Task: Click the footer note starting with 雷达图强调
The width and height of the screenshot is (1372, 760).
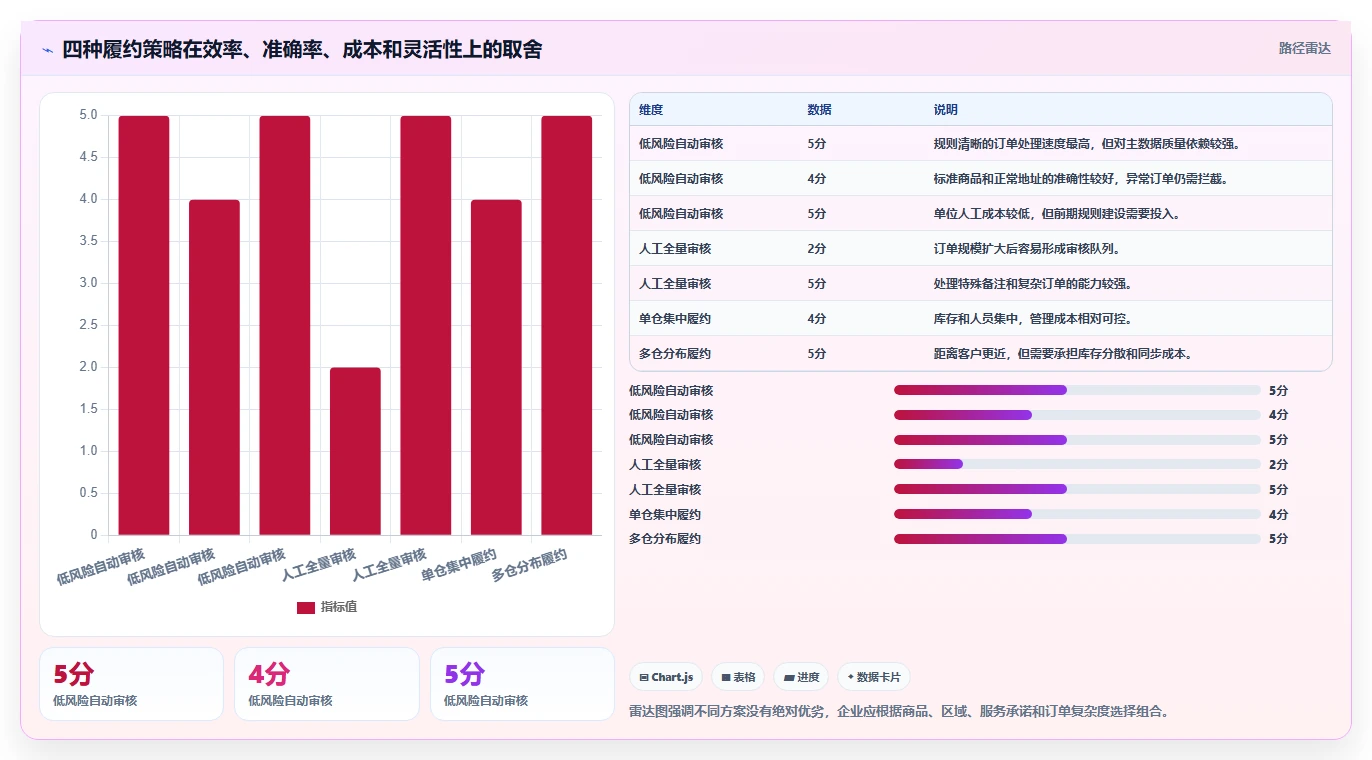Action: [x=900, y=712]
